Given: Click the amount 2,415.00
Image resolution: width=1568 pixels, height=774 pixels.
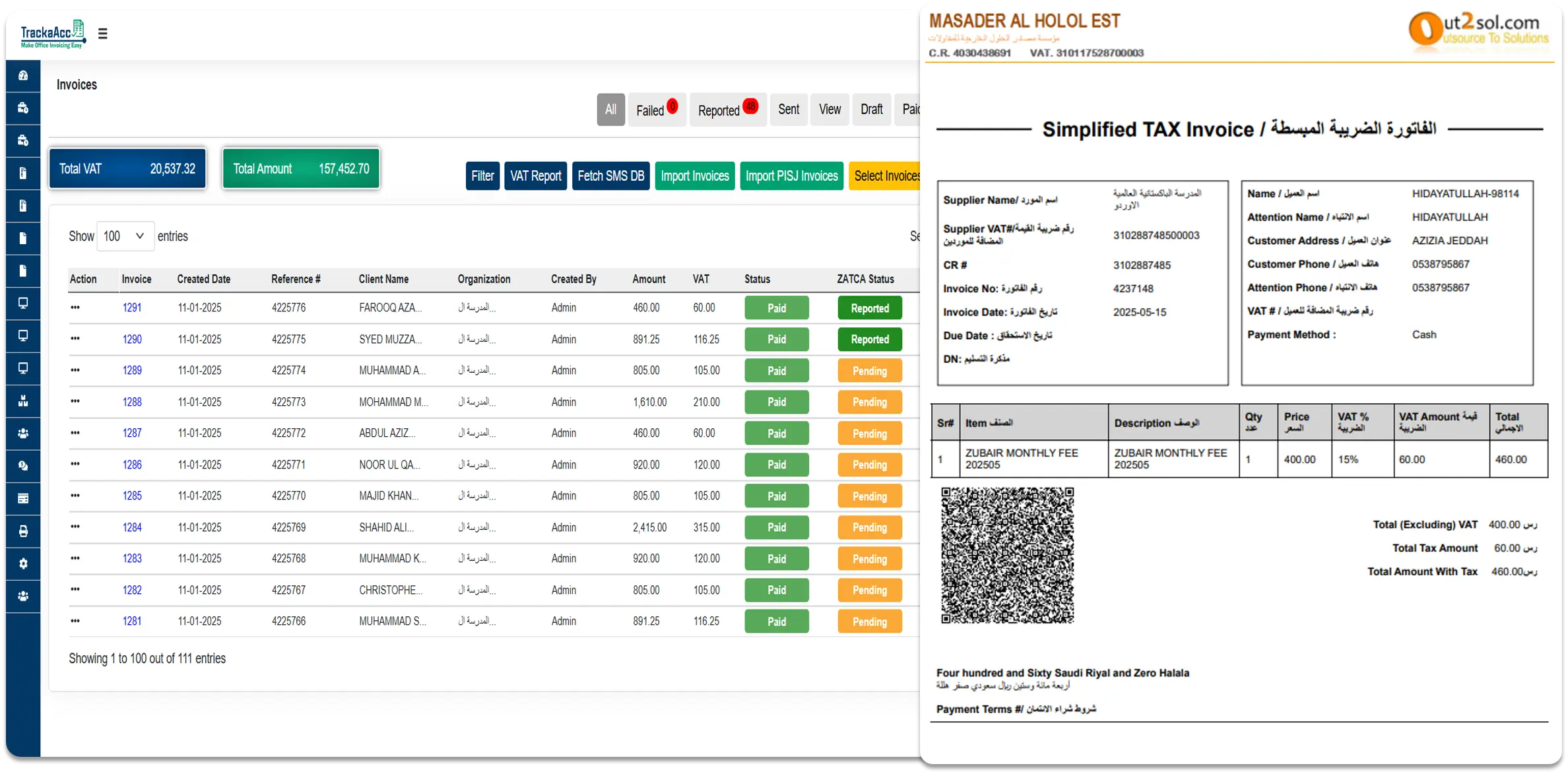Looking at the screenshot, I should coord(650,527).
